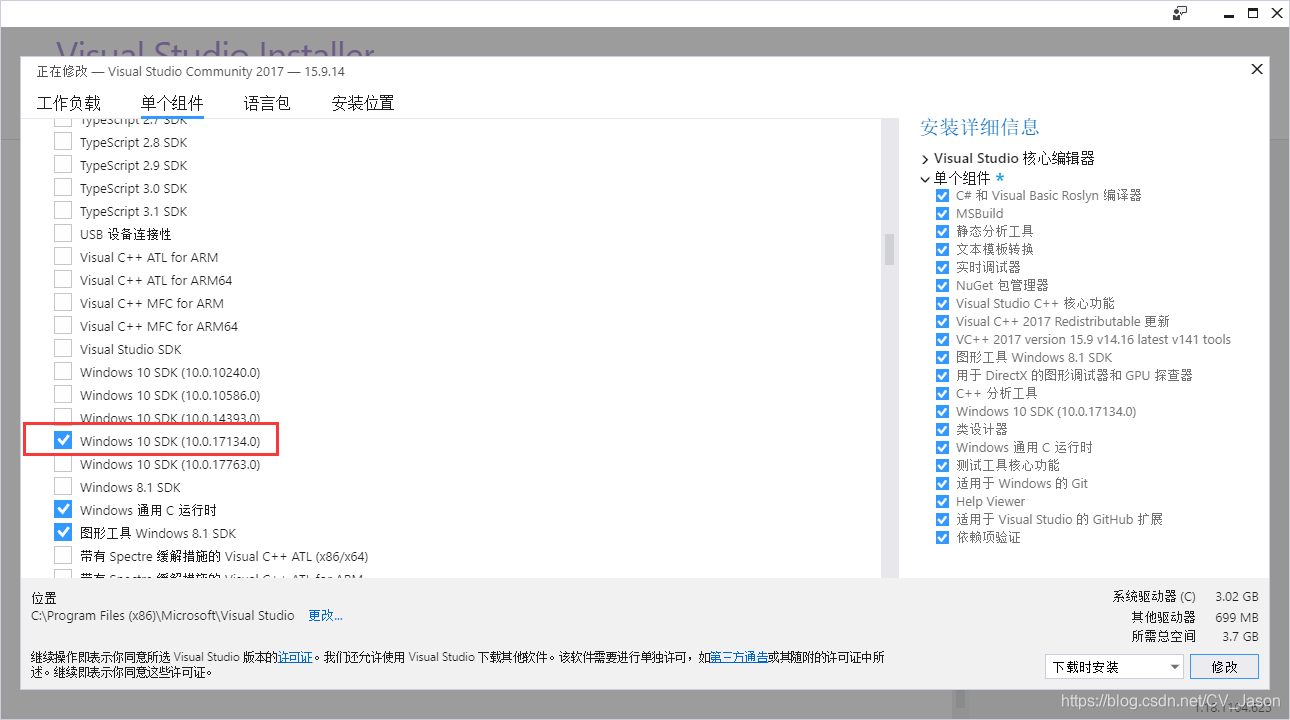
Task: Uncheck 测试工具核心功能 in install details
Action: (x=942, y=466)
